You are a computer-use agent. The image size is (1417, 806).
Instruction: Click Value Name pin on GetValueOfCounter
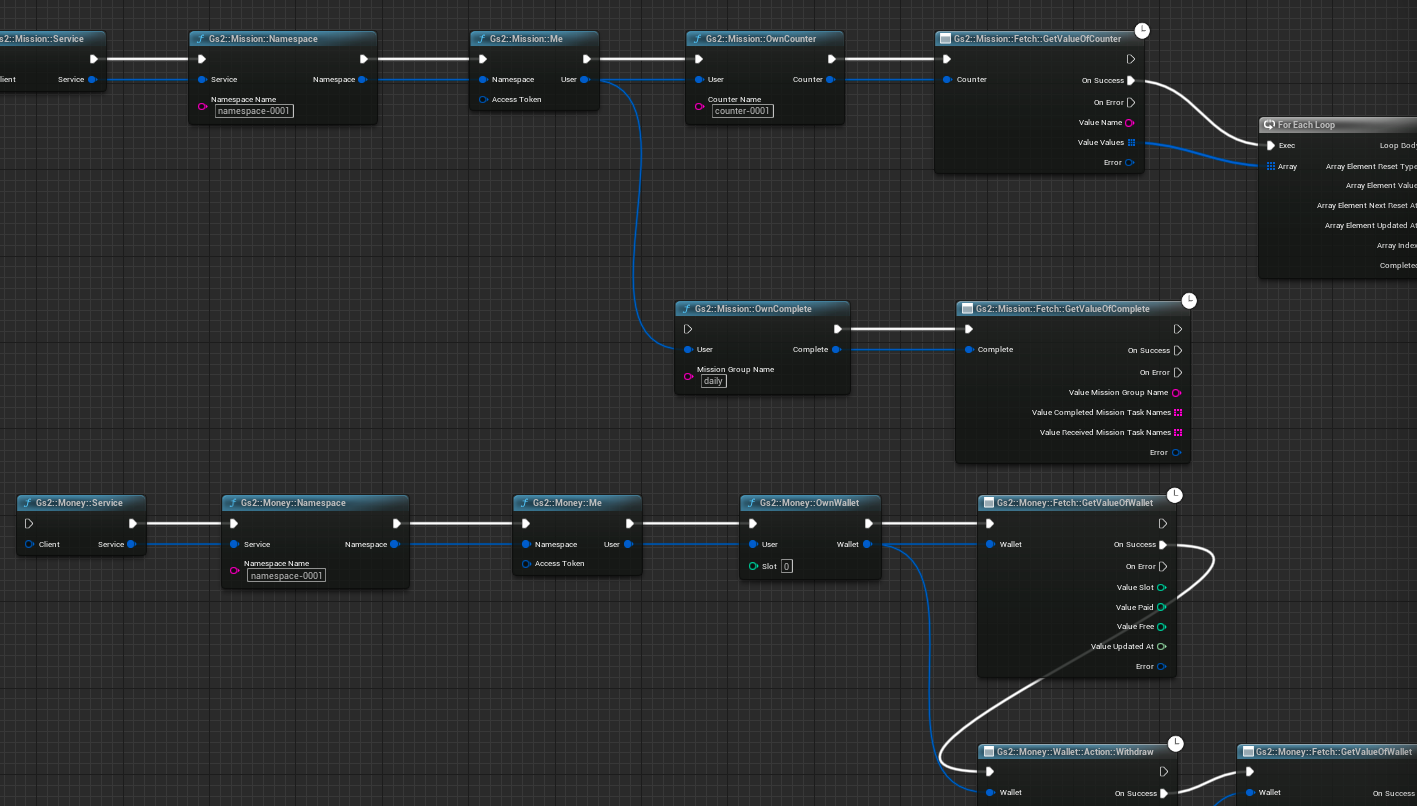(x=1130, y=123)
